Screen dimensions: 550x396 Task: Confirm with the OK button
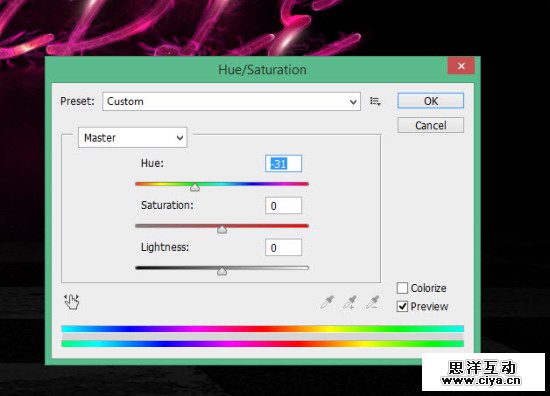click(430, 101)
